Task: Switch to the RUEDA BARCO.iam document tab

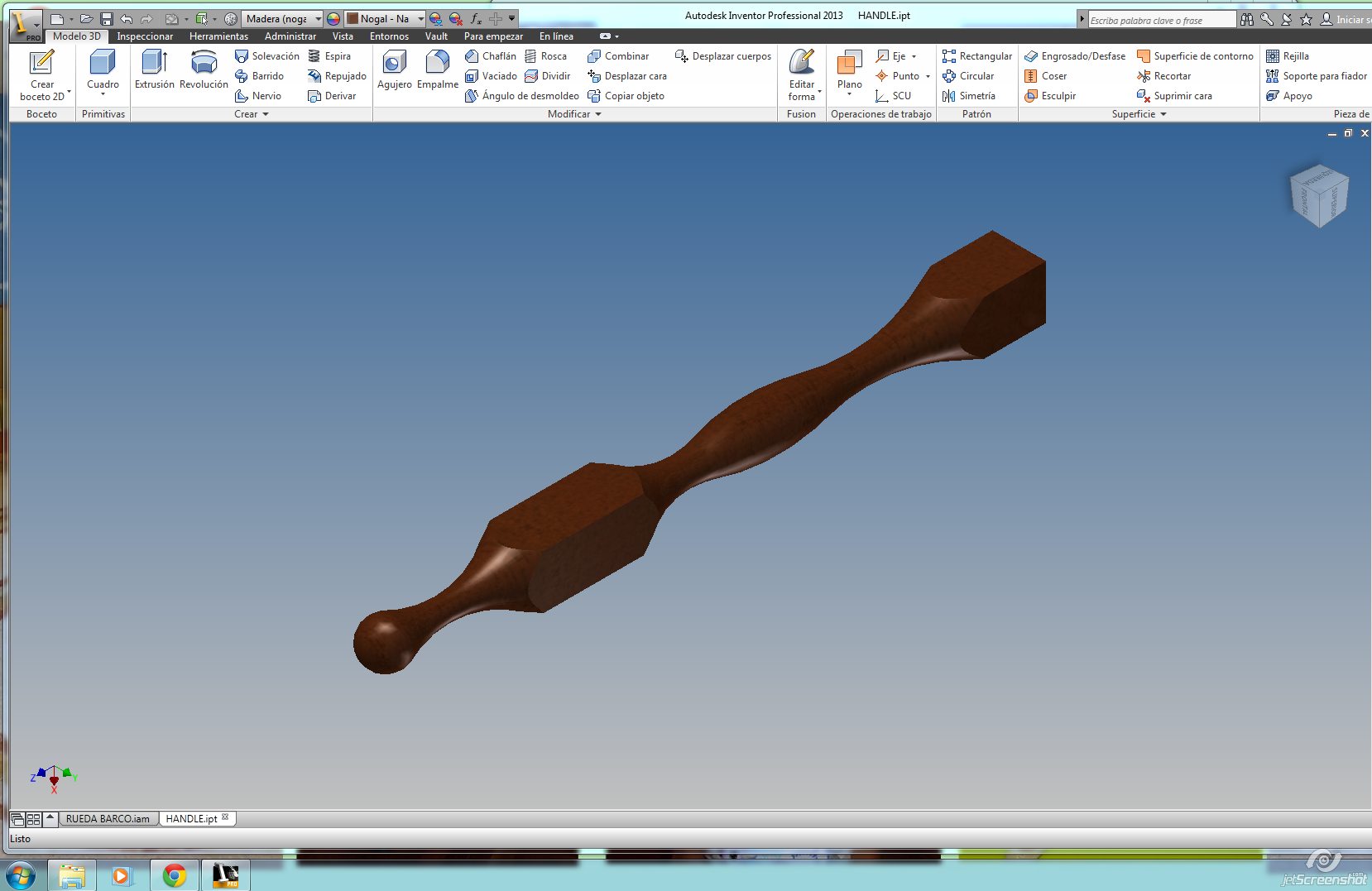Action: 108,819
